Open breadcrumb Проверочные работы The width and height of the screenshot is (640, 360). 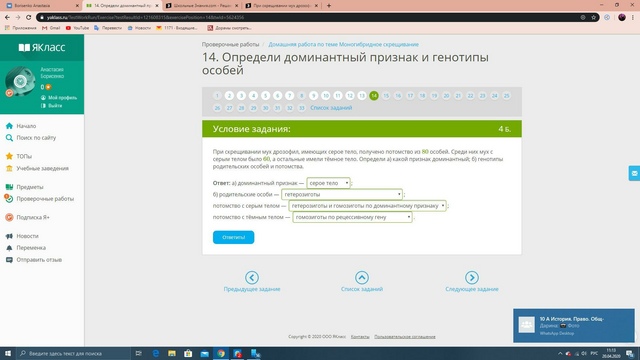pos(230,44)
